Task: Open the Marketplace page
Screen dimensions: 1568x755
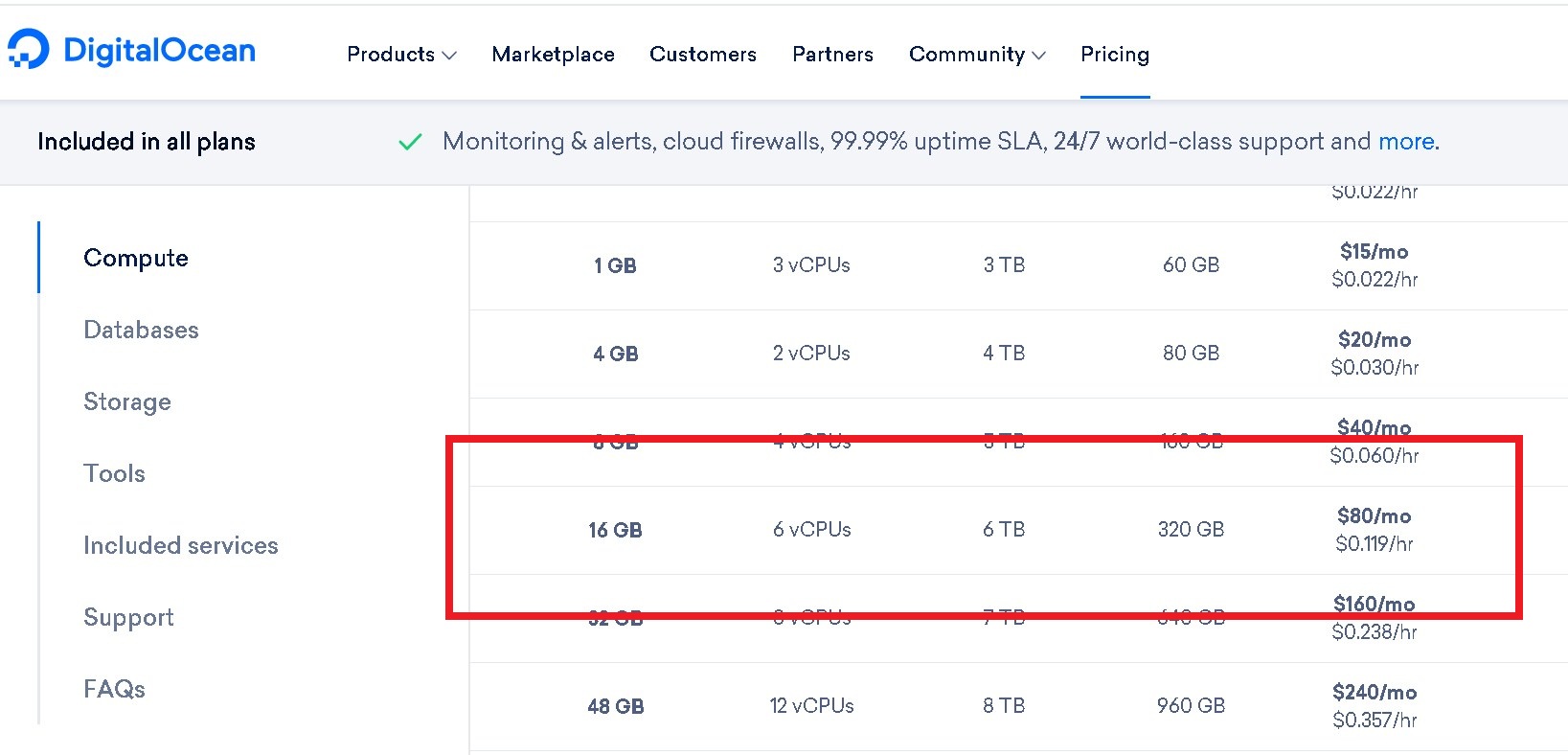Action: pos(553,55)
